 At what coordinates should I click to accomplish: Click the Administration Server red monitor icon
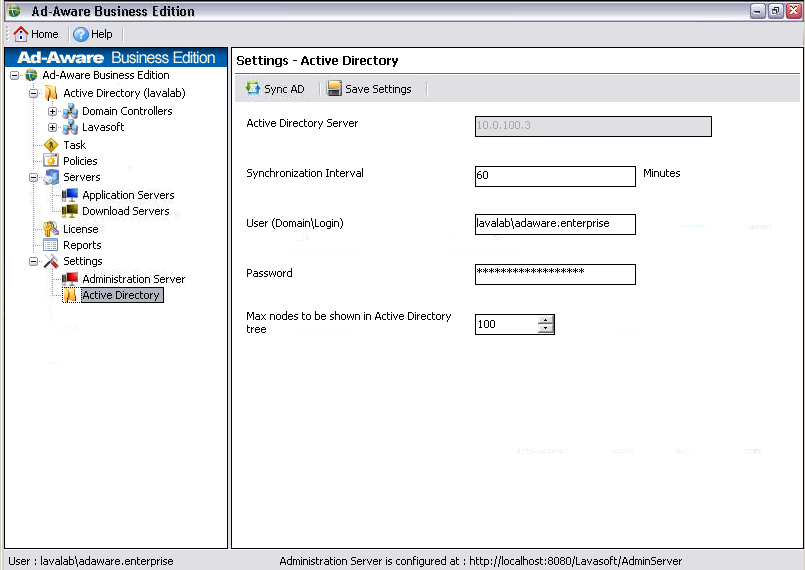(x=70, y=279)
